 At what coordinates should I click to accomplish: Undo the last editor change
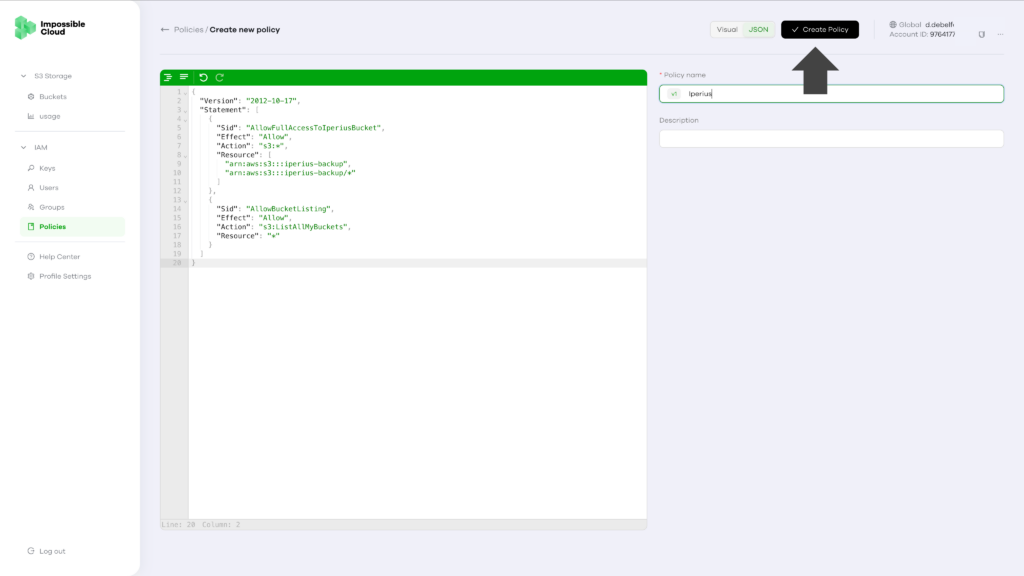tap(204, 77)
